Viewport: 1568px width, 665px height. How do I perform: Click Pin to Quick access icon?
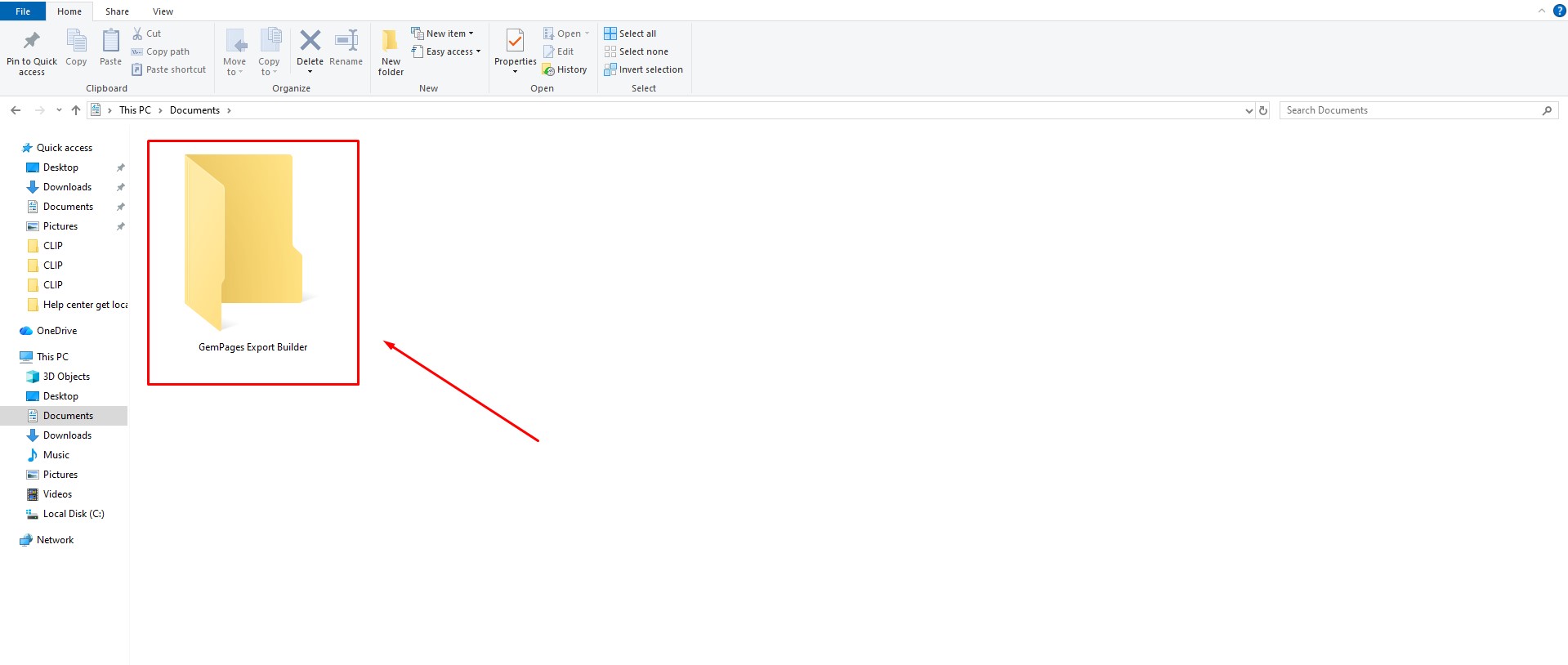point(32,40)
